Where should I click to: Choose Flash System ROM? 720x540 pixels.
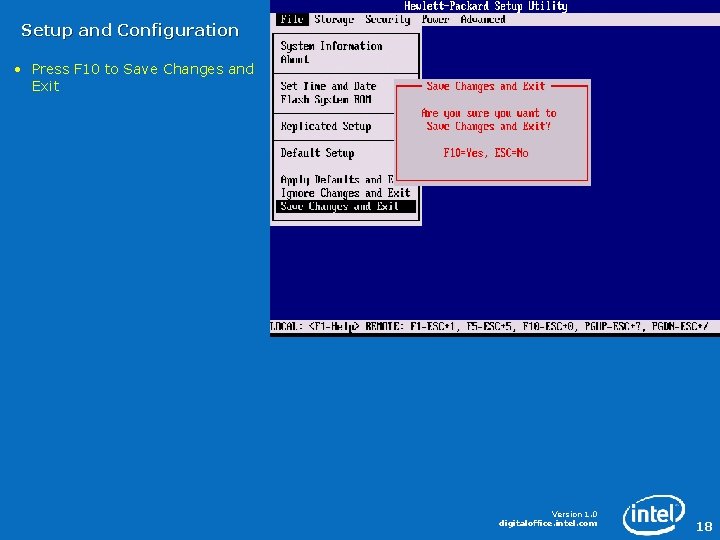point(326,100)
